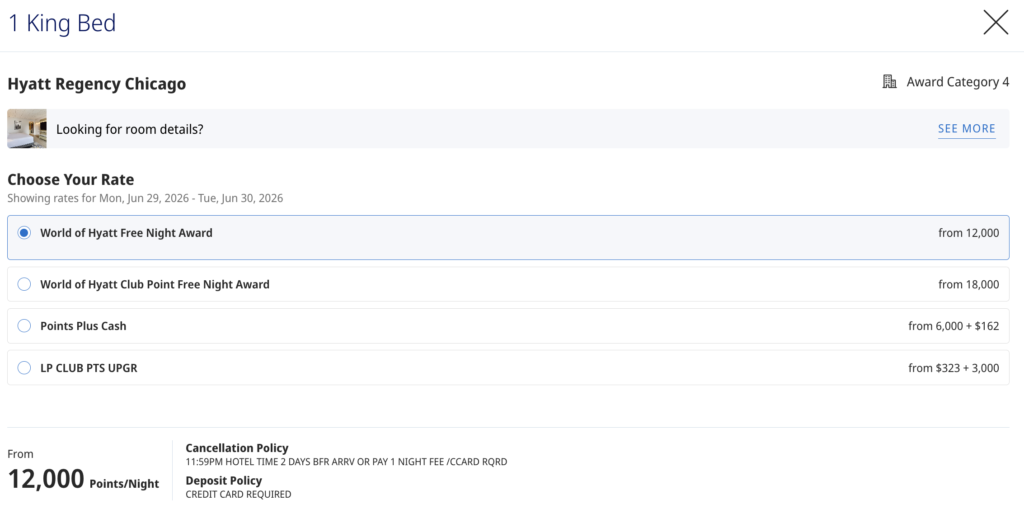Click the 'Choose Your Rate' heading
Screen dimensions: 1024x509
[71, 180]
